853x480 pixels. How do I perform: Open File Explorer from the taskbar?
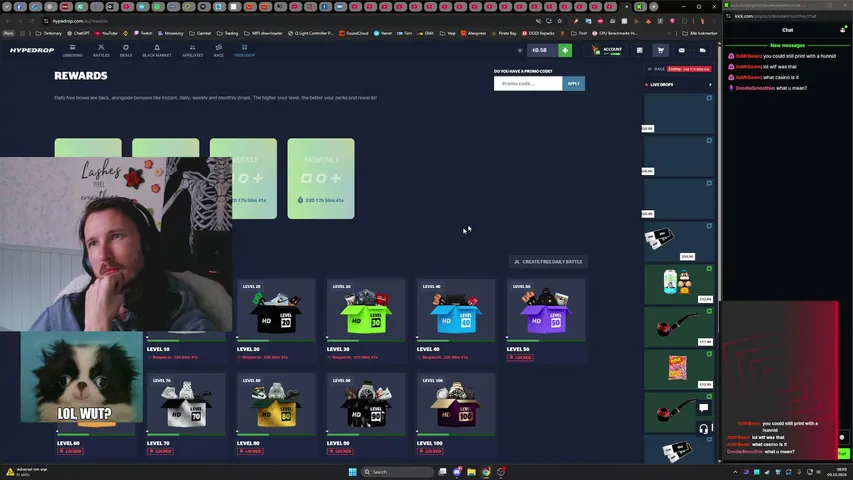pyautogui.click(x=471, y=472)
